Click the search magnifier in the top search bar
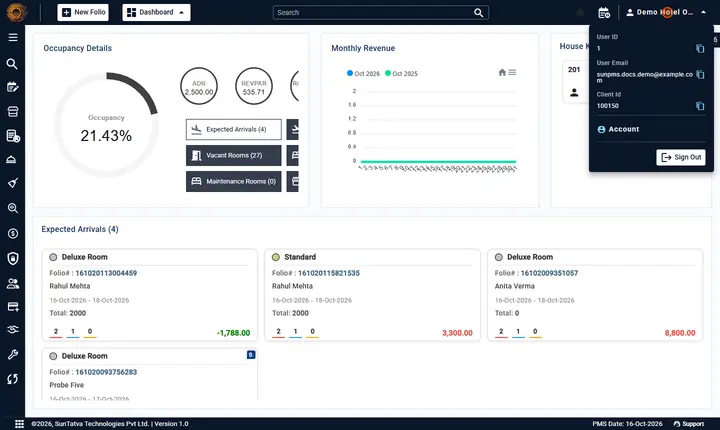 pos(478,12)
